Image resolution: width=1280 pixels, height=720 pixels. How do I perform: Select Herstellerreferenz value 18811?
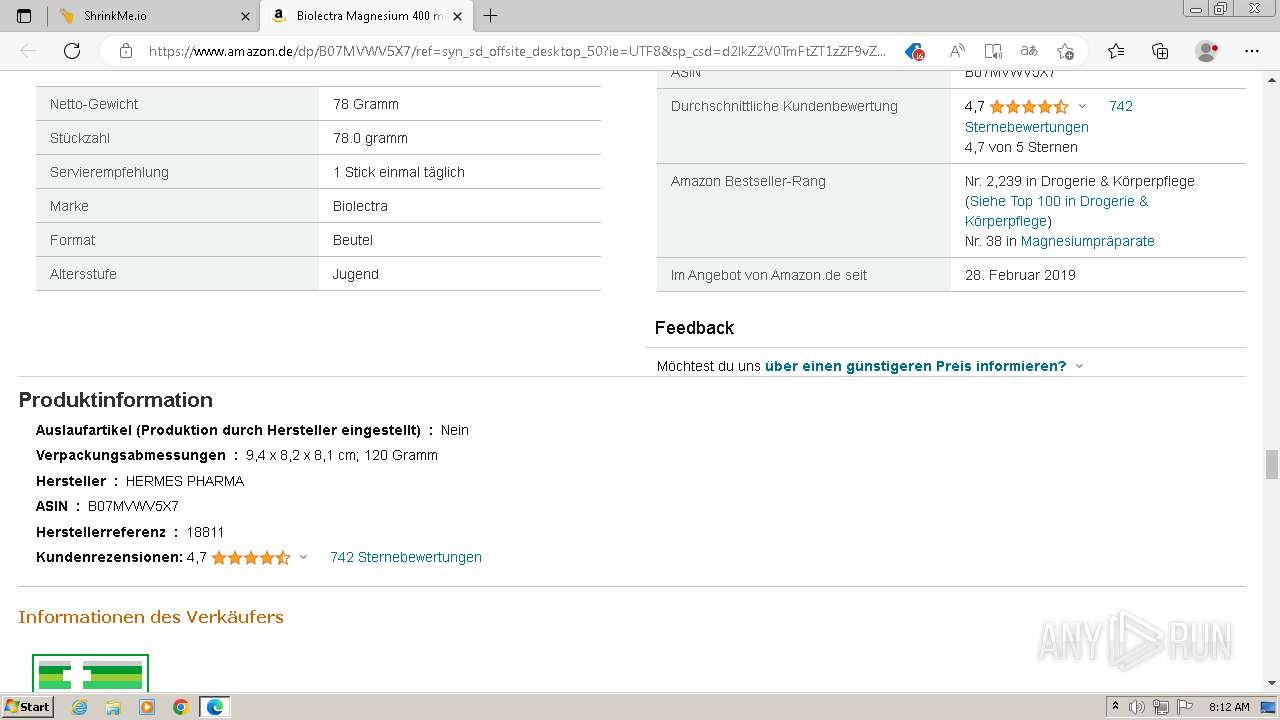point(205,532)
